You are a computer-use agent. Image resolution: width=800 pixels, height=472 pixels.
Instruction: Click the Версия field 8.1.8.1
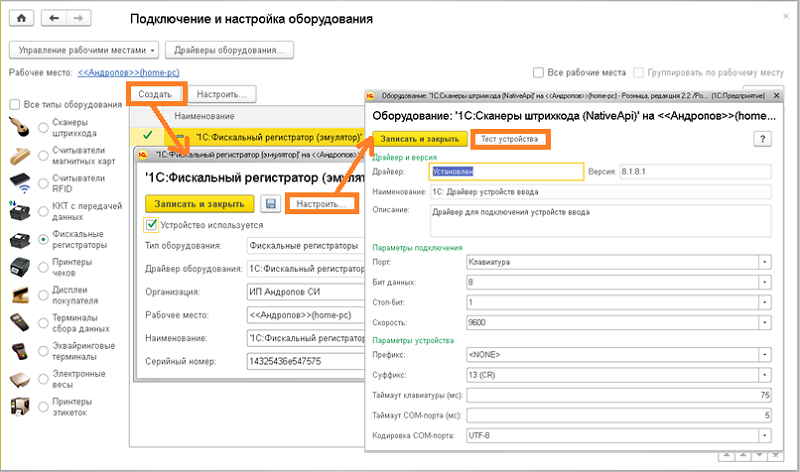click(x=695, y=172)
